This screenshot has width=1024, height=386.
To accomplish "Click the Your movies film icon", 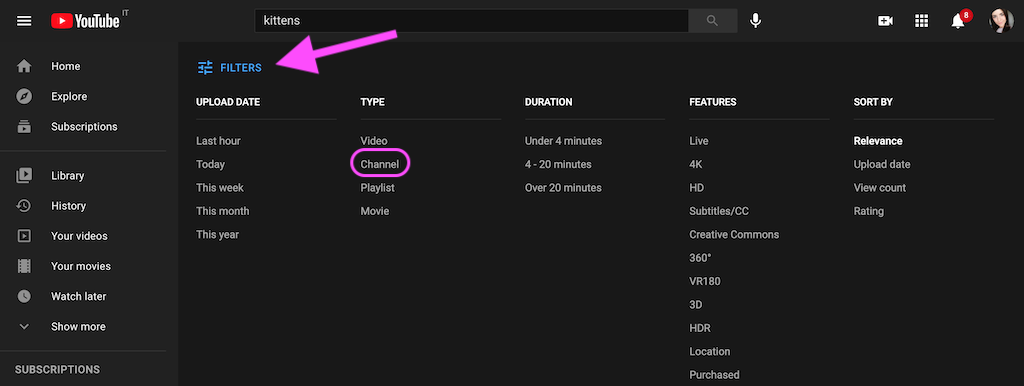I will 24,266.
